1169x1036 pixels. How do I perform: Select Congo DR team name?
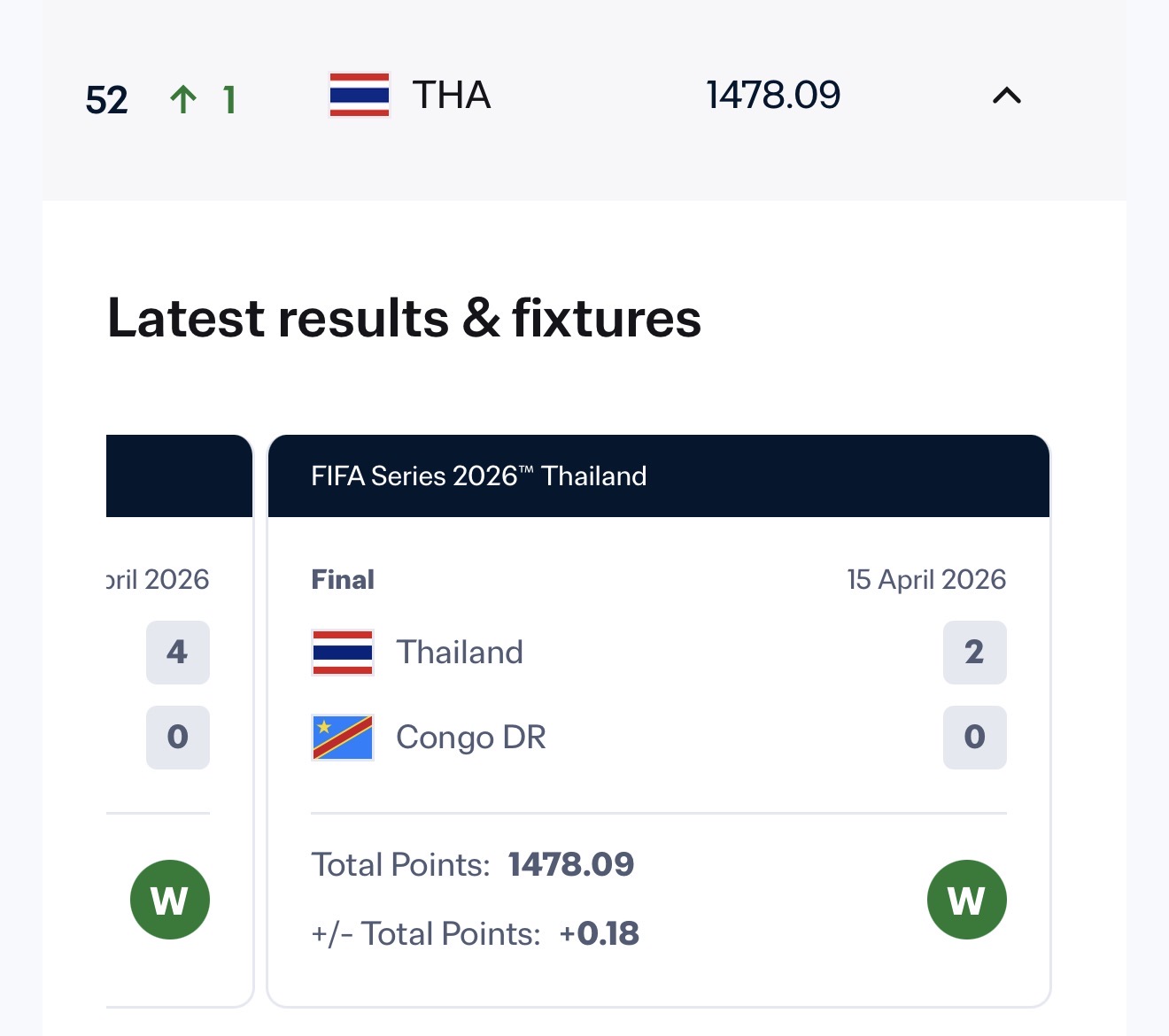[471, 738]
